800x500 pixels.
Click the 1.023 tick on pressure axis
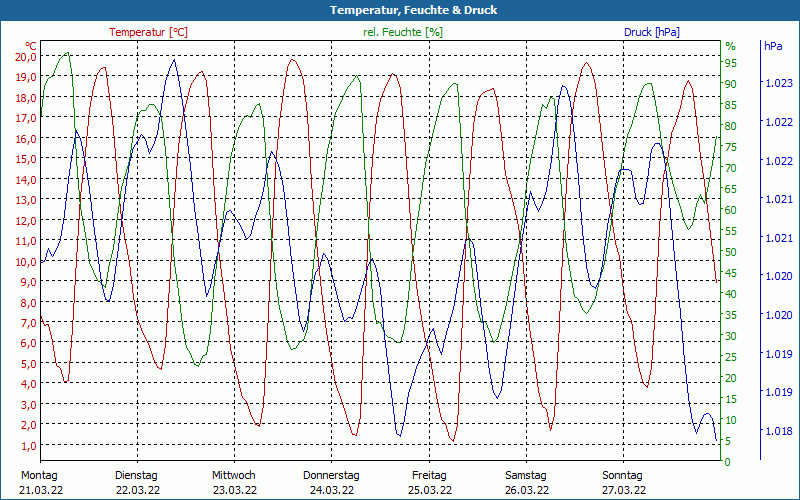click(777, 84)
